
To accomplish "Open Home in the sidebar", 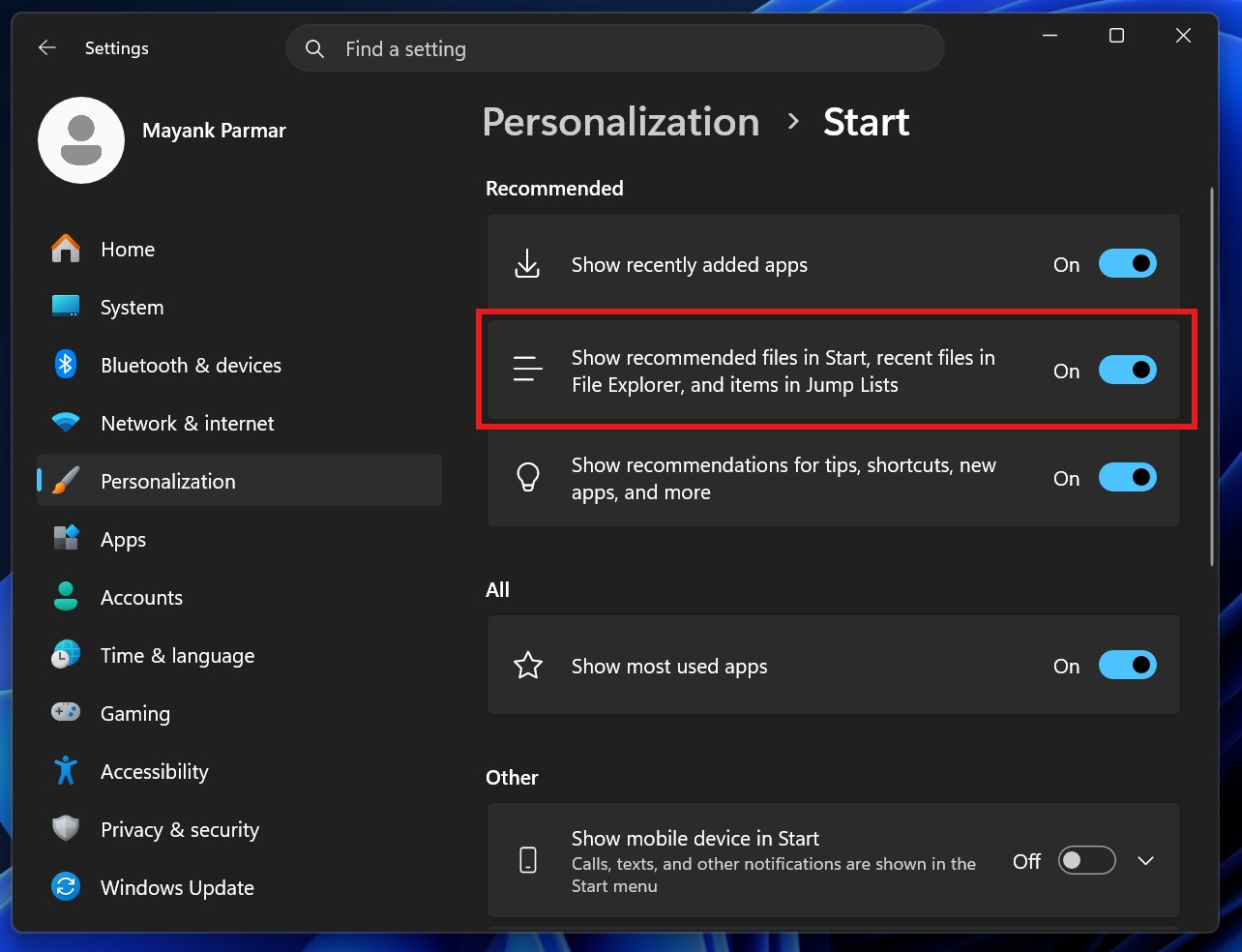I will point(239,249).
